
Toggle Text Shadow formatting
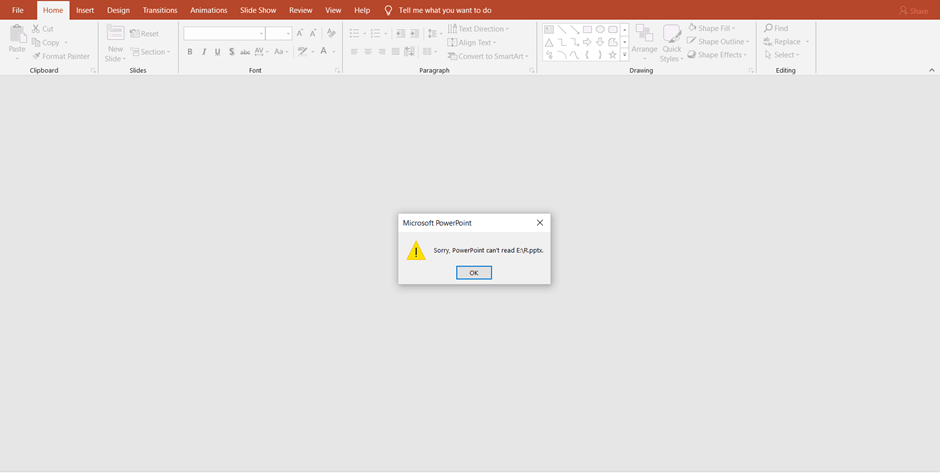click(231, 52)
